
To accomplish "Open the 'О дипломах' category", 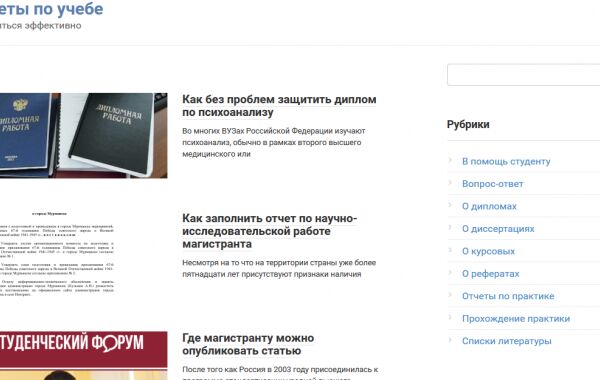I will [489, 207].
